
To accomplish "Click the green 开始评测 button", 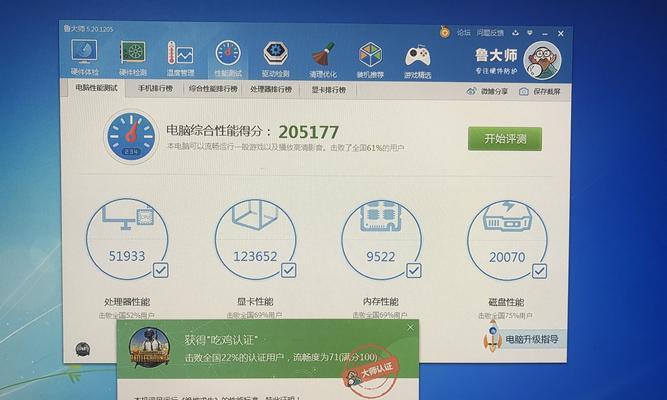I will click(x=505, y=139).
